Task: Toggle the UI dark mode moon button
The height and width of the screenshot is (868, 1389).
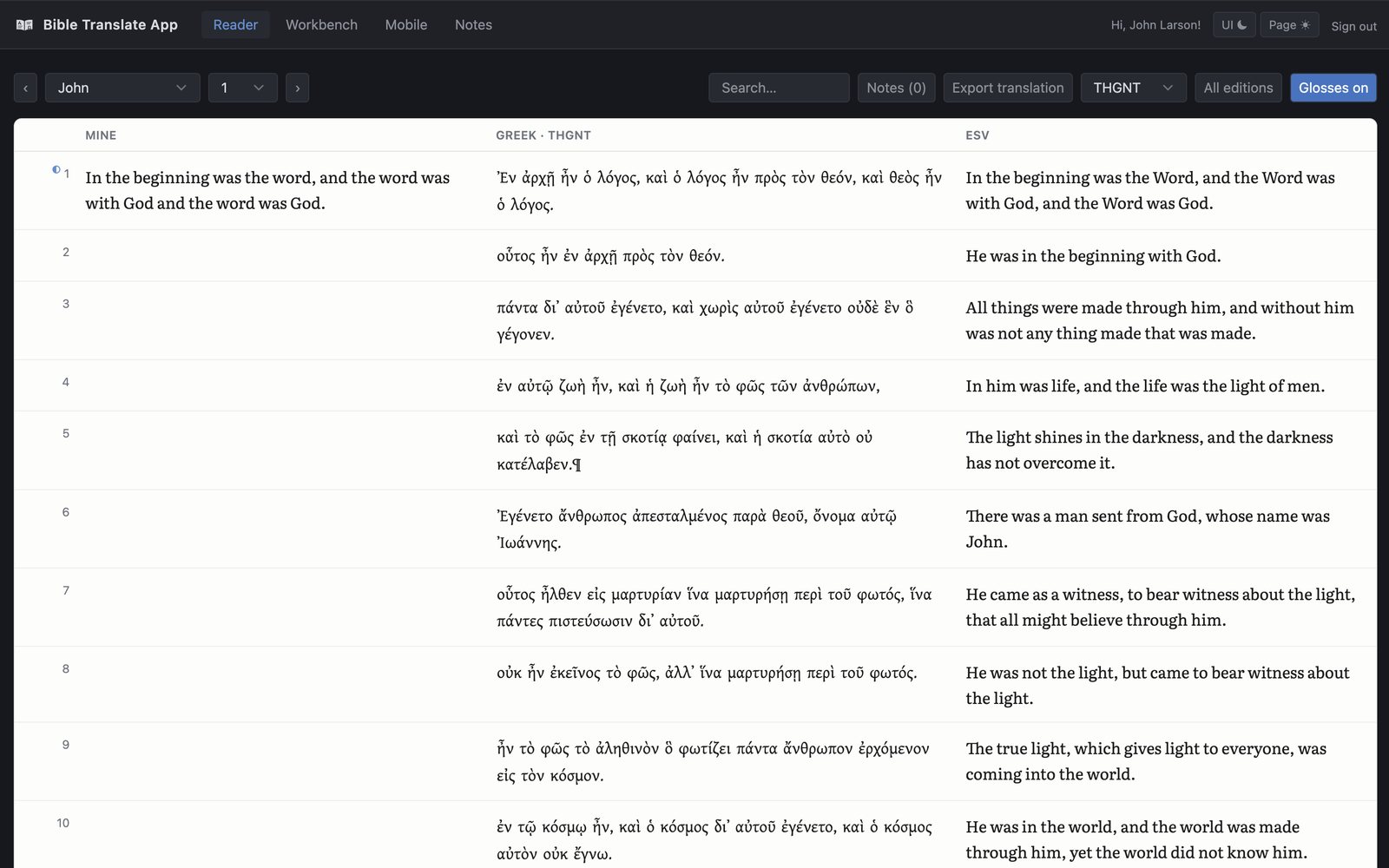Action: point(1234,25)
